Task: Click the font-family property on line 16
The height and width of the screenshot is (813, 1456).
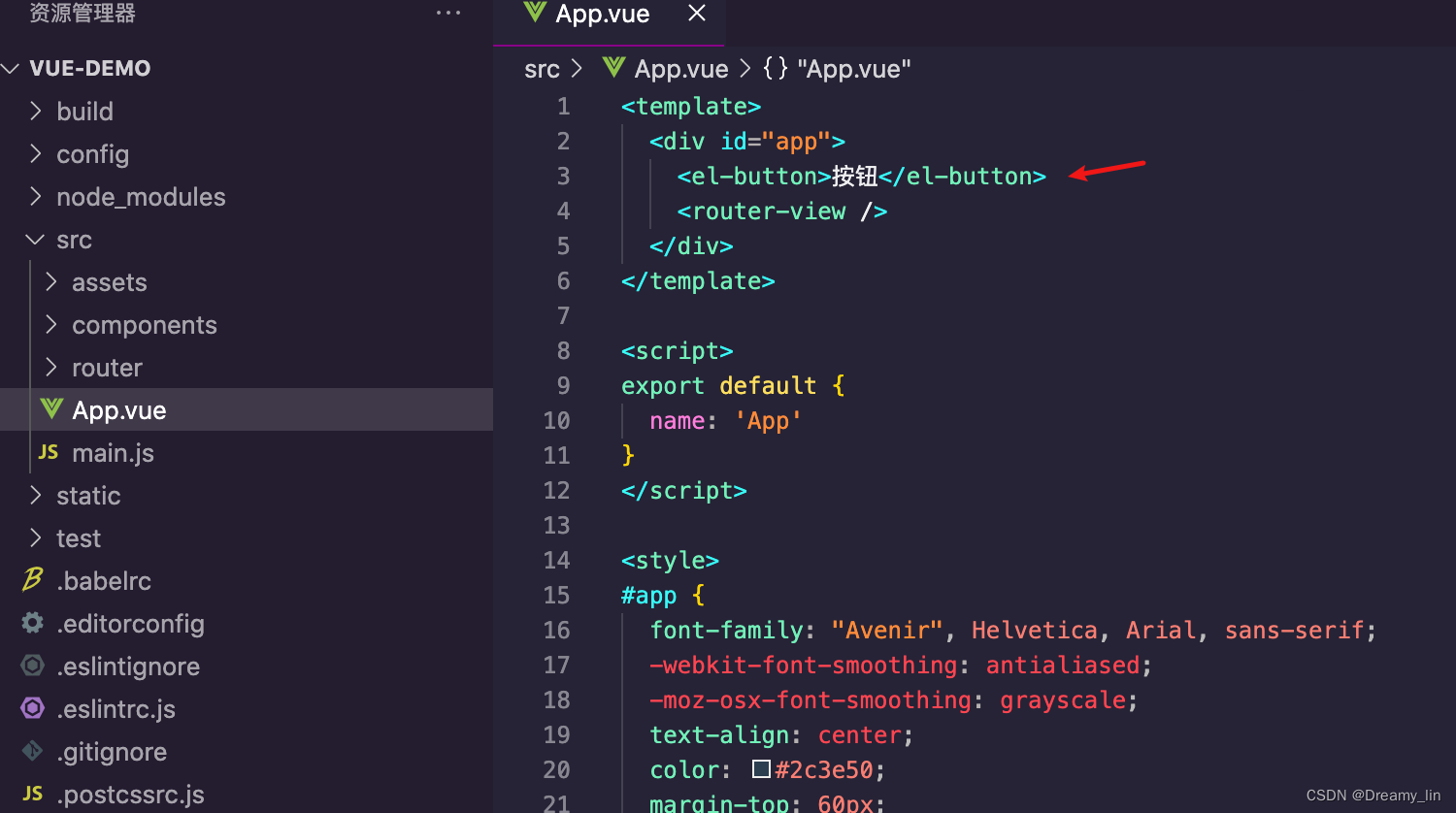Action: click(x=726, y=630)
